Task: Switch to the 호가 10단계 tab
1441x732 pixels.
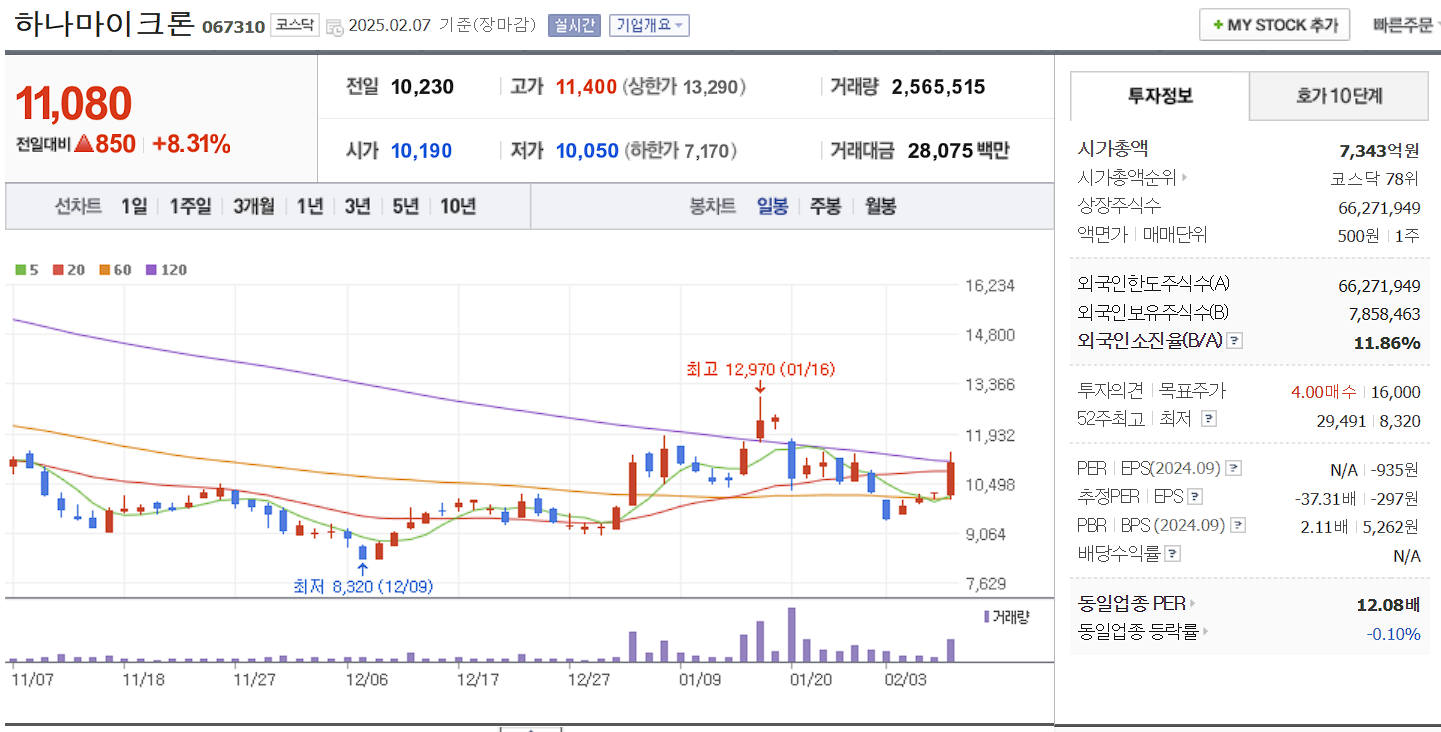Action: click(x=1339, y=96)
